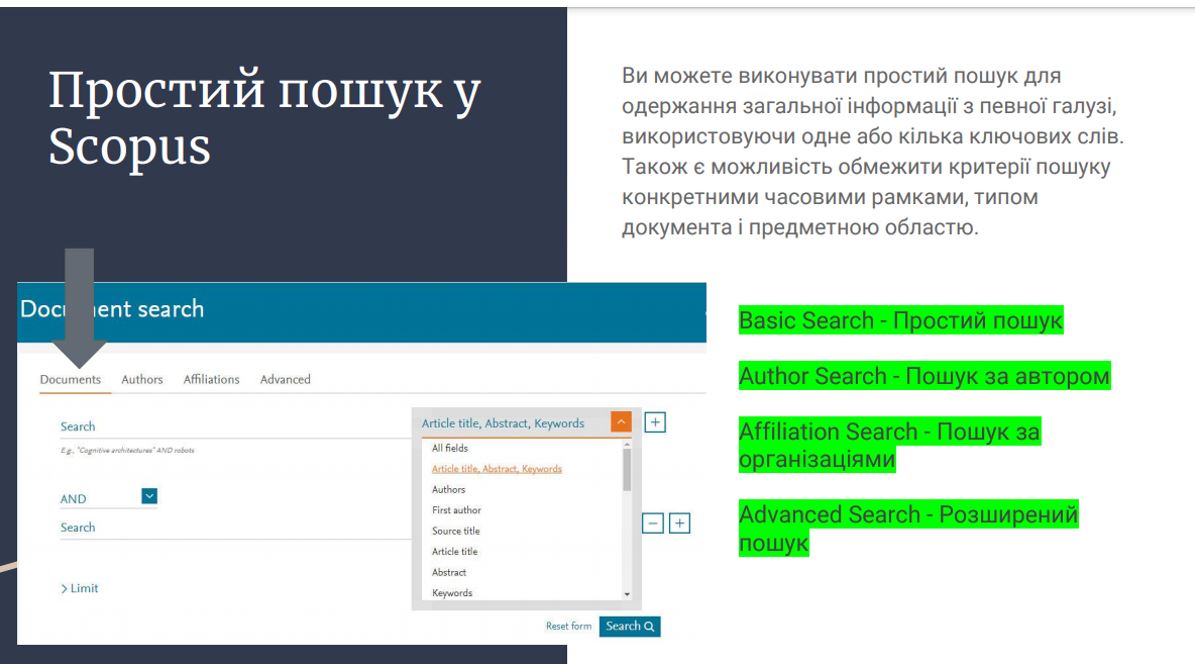Click the "Basic Search - Простий пошук" text
1195x671 pixels.
[901, 320]
